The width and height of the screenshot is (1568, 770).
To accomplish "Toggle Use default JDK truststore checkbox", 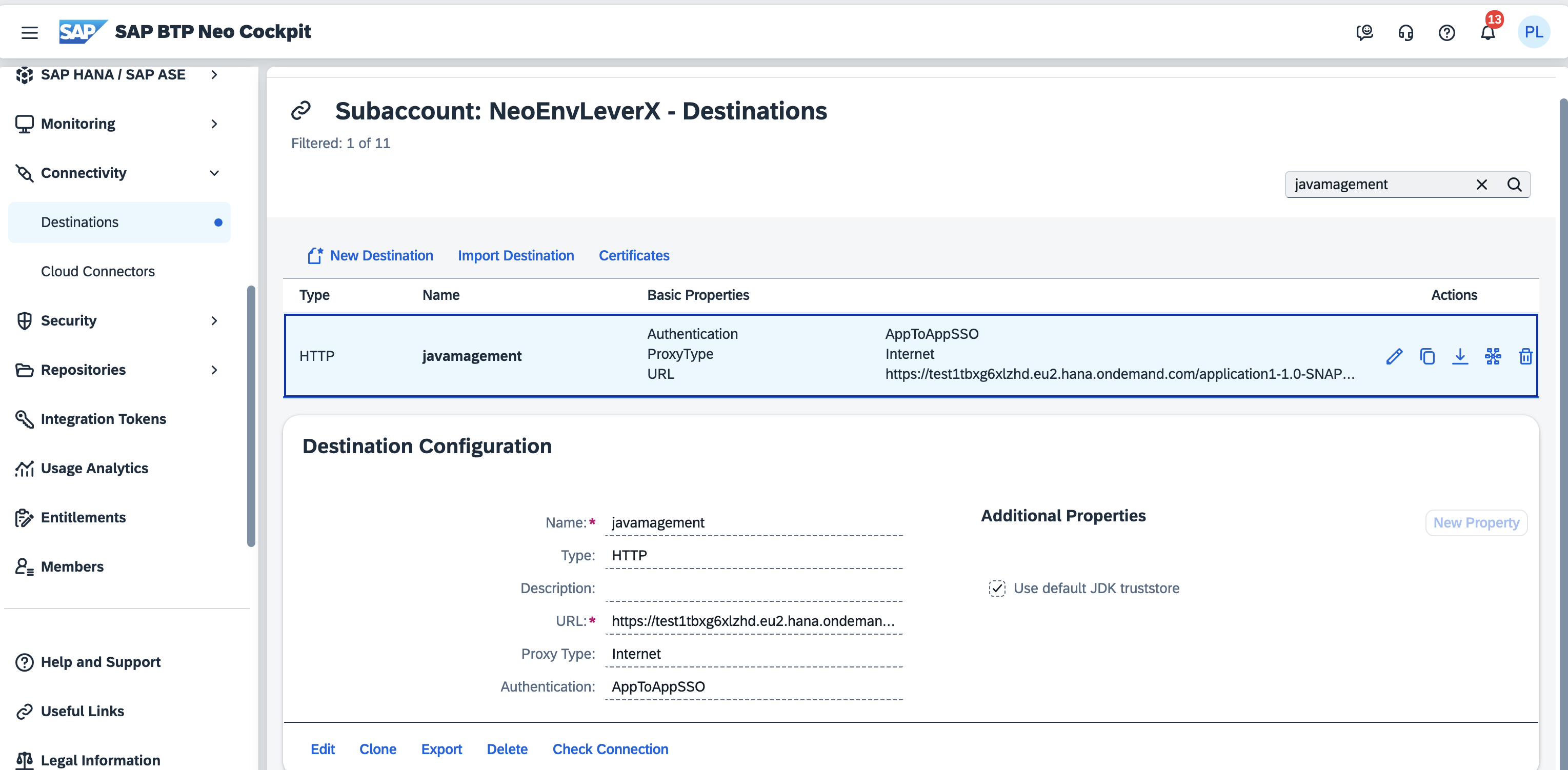I will pos(997,589).
